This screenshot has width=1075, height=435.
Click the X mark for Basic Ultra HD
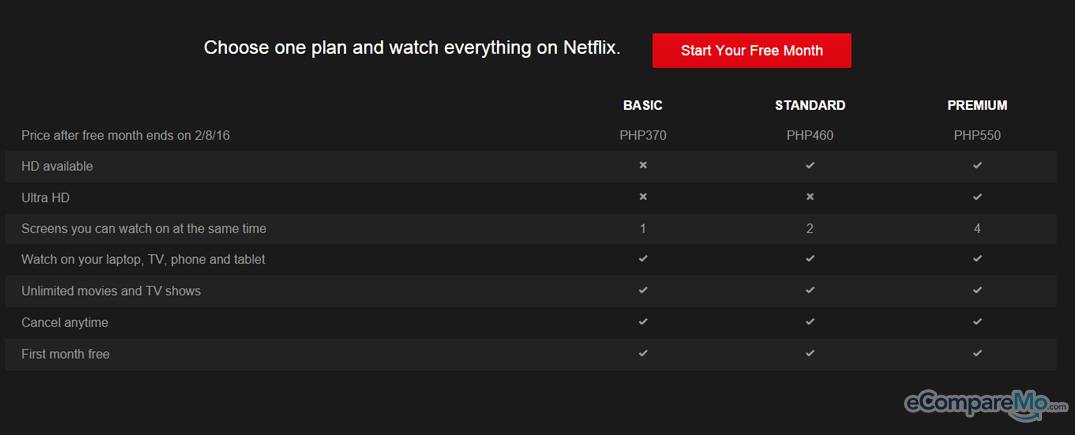[x=642, y=197]
